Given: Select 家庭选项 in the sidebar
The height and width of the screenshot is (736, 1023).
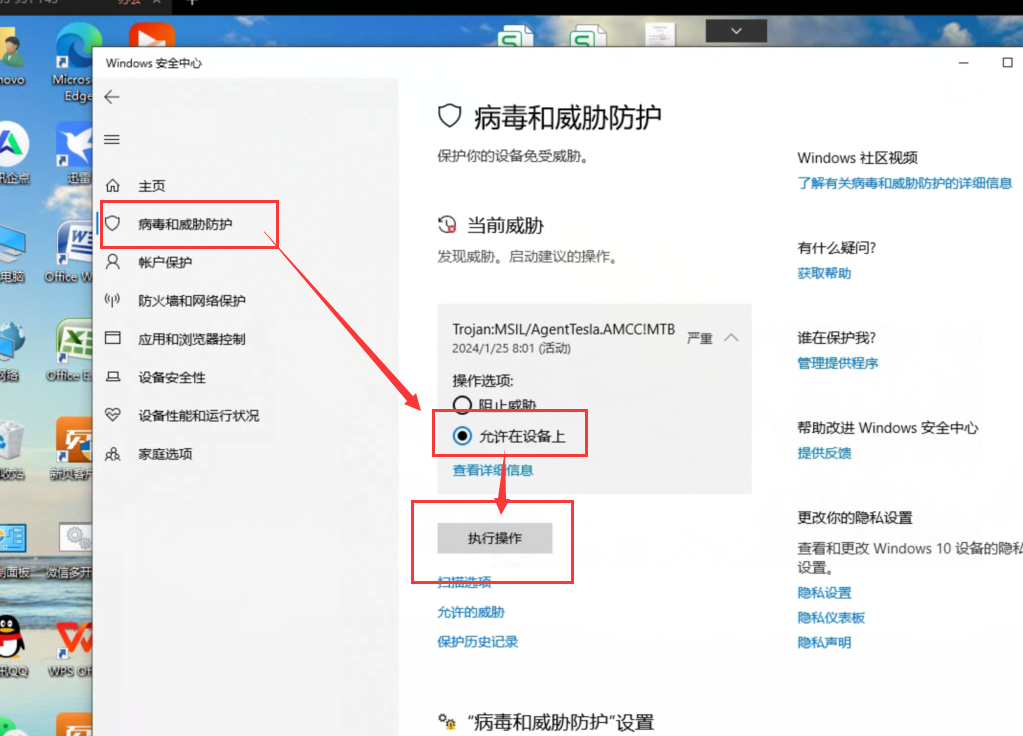Looking at the screenshot, I should pyautogui.click(x=165, y=454).
